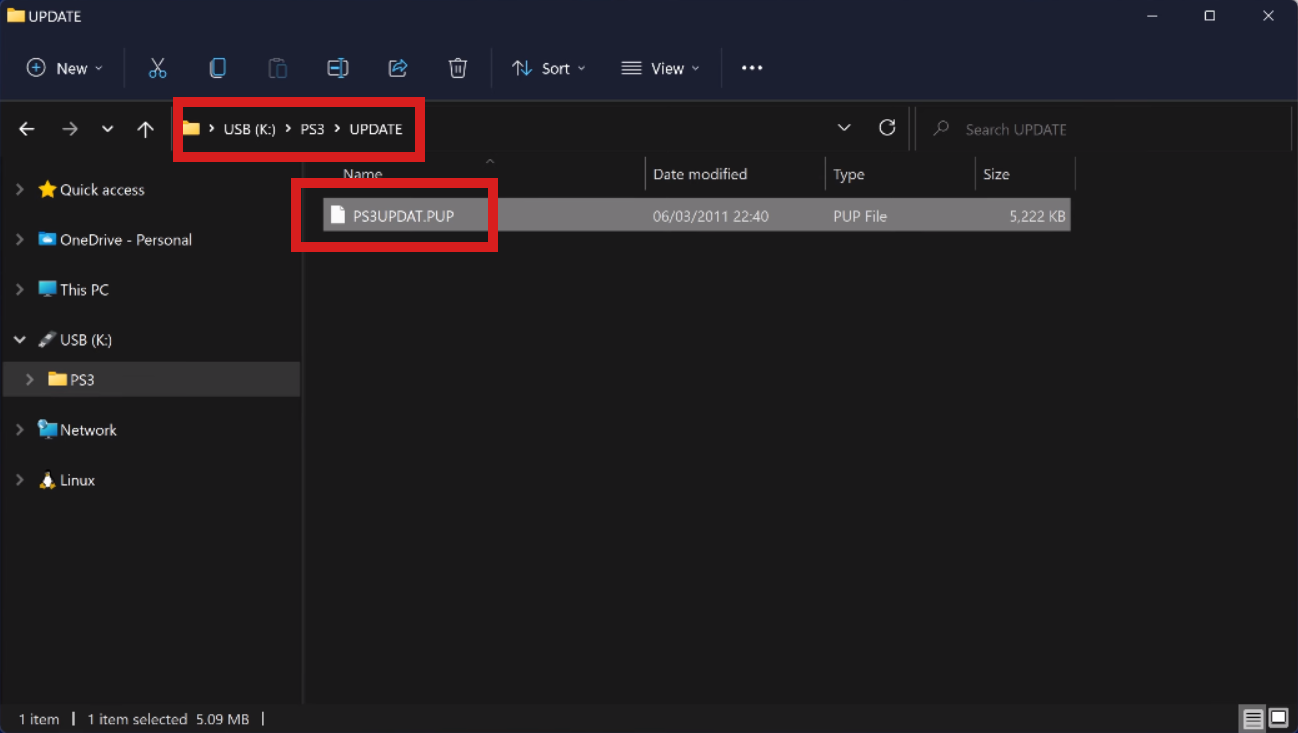This screenshot has height=733, width=1298.
Task: Open the New item menu
Action: pyautogui.click(x=65, y=68)
